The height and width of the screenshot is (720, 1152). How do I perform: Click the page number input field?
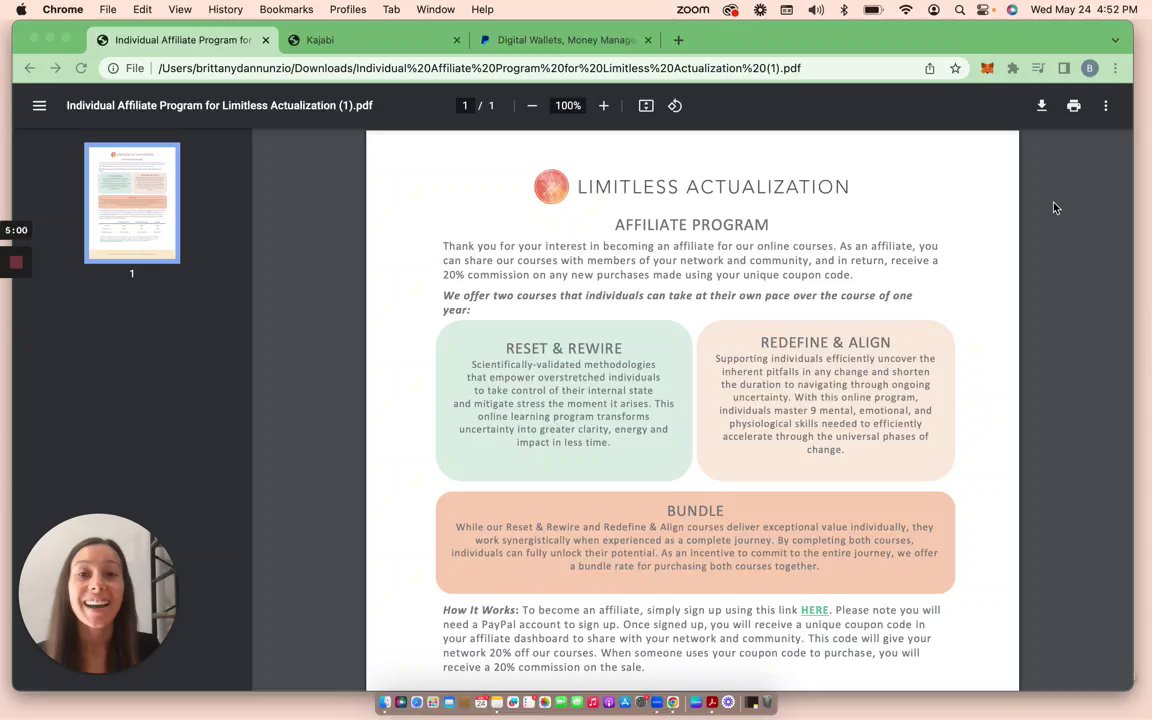pos(464,106)
